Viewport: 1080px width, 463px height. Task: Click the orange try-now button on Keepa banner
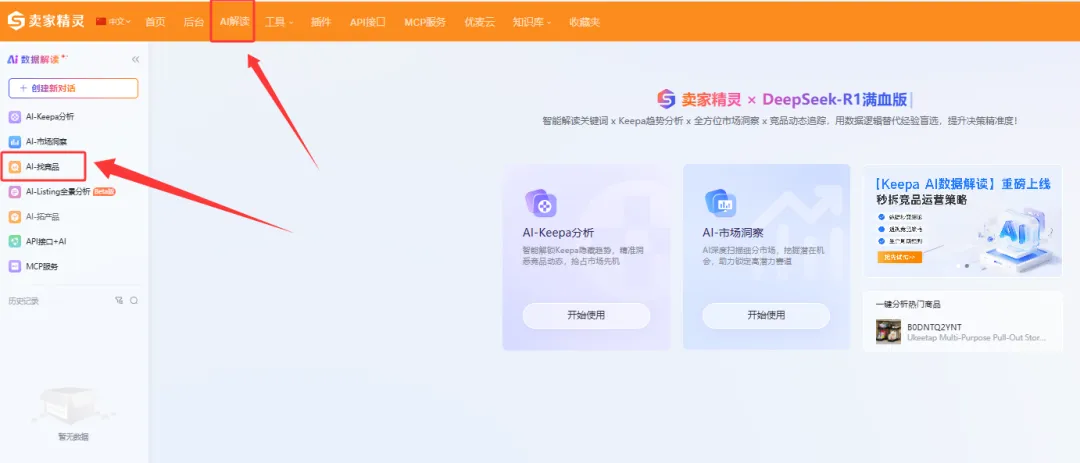click(x=900, y=257)
